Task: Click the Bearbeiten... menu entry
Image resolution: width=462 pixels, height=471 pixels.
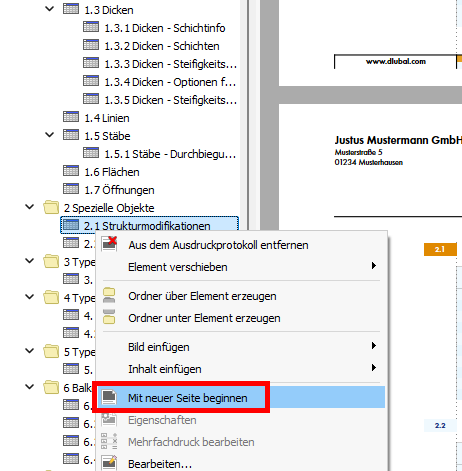Action: pos(241,464)
